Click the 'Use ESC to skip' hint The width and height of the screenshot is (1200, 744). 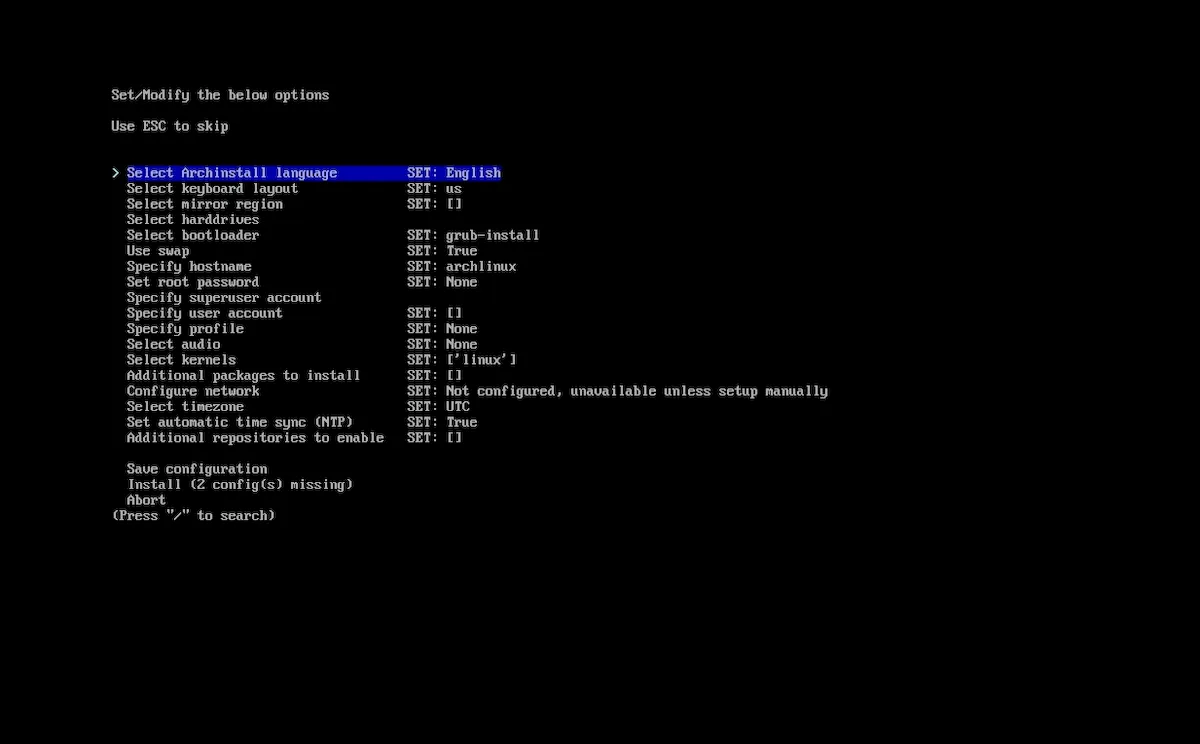[x=170, y=126]
